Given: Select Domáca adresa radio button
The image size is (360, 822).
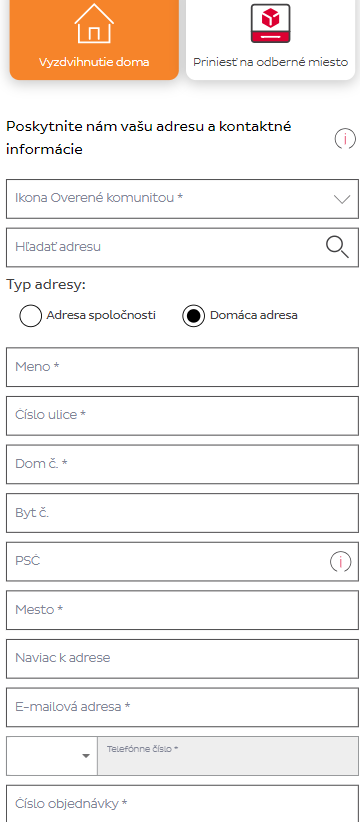Looking at the screenshot, I should [193, 316].
